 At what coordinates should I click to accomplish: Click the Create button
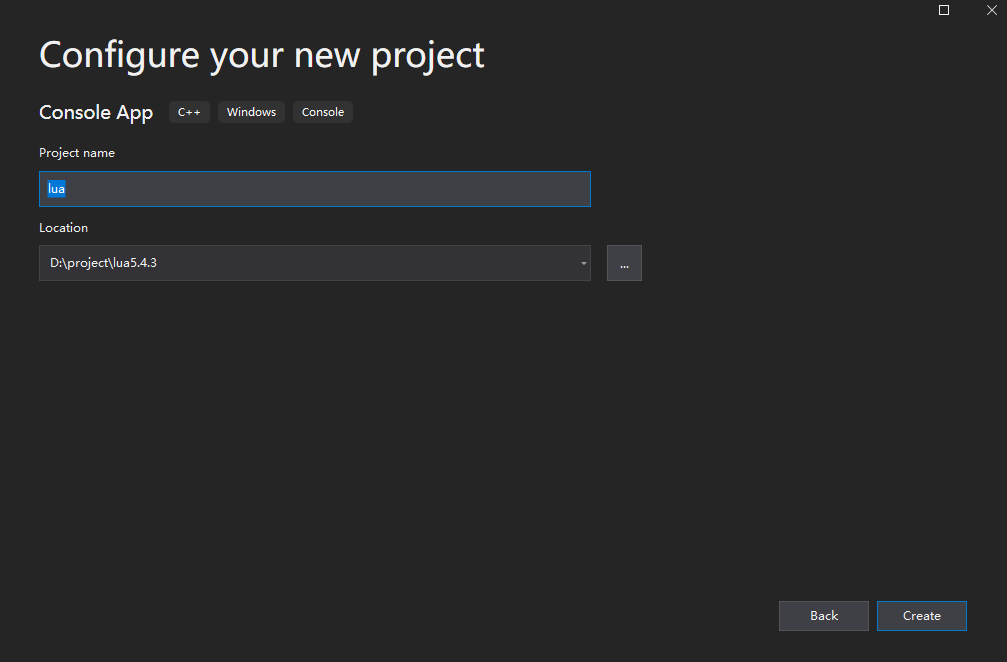pyautogui.click(x=922, y=616)
